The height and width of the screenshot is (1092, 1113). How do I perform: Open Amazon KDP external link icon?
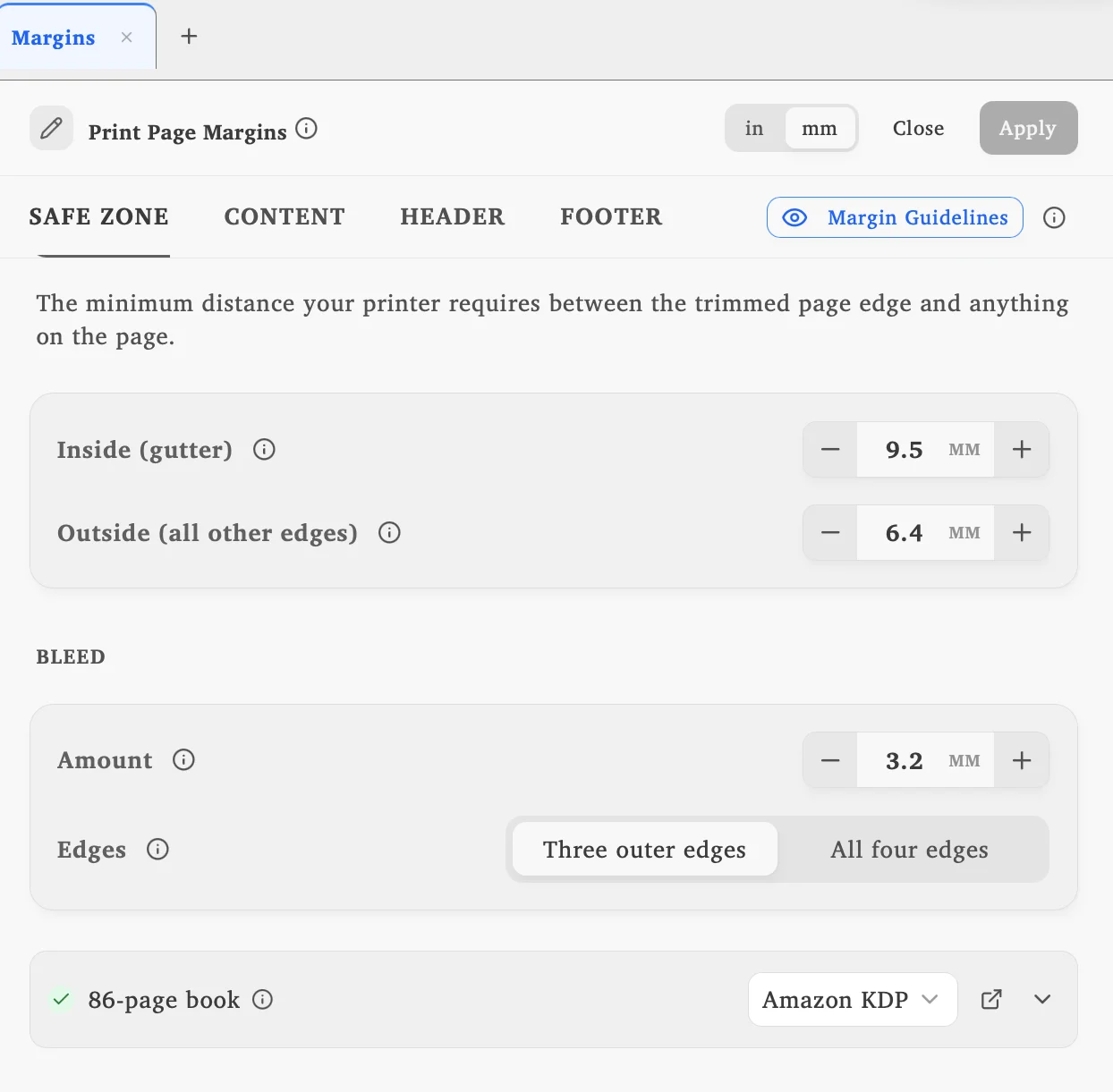pyautogui.click(x=991, y=999)
